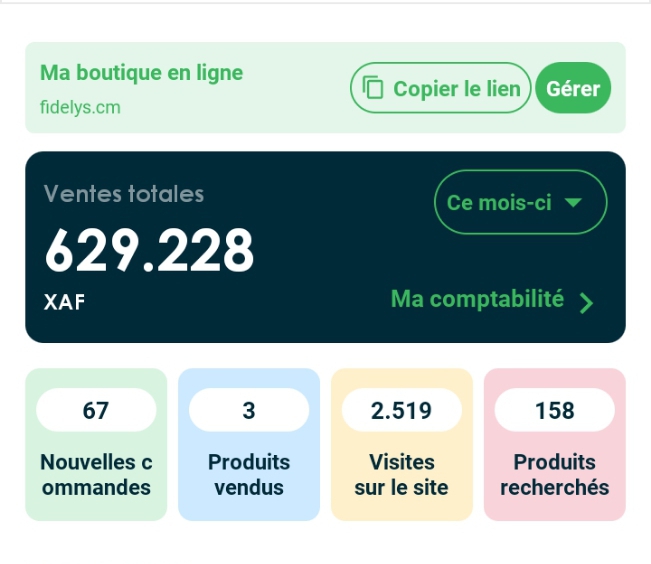Viewport: 651px width, 564px height.
Task: Open shop management with Gérer button
Action: click(x=573, y=88)
